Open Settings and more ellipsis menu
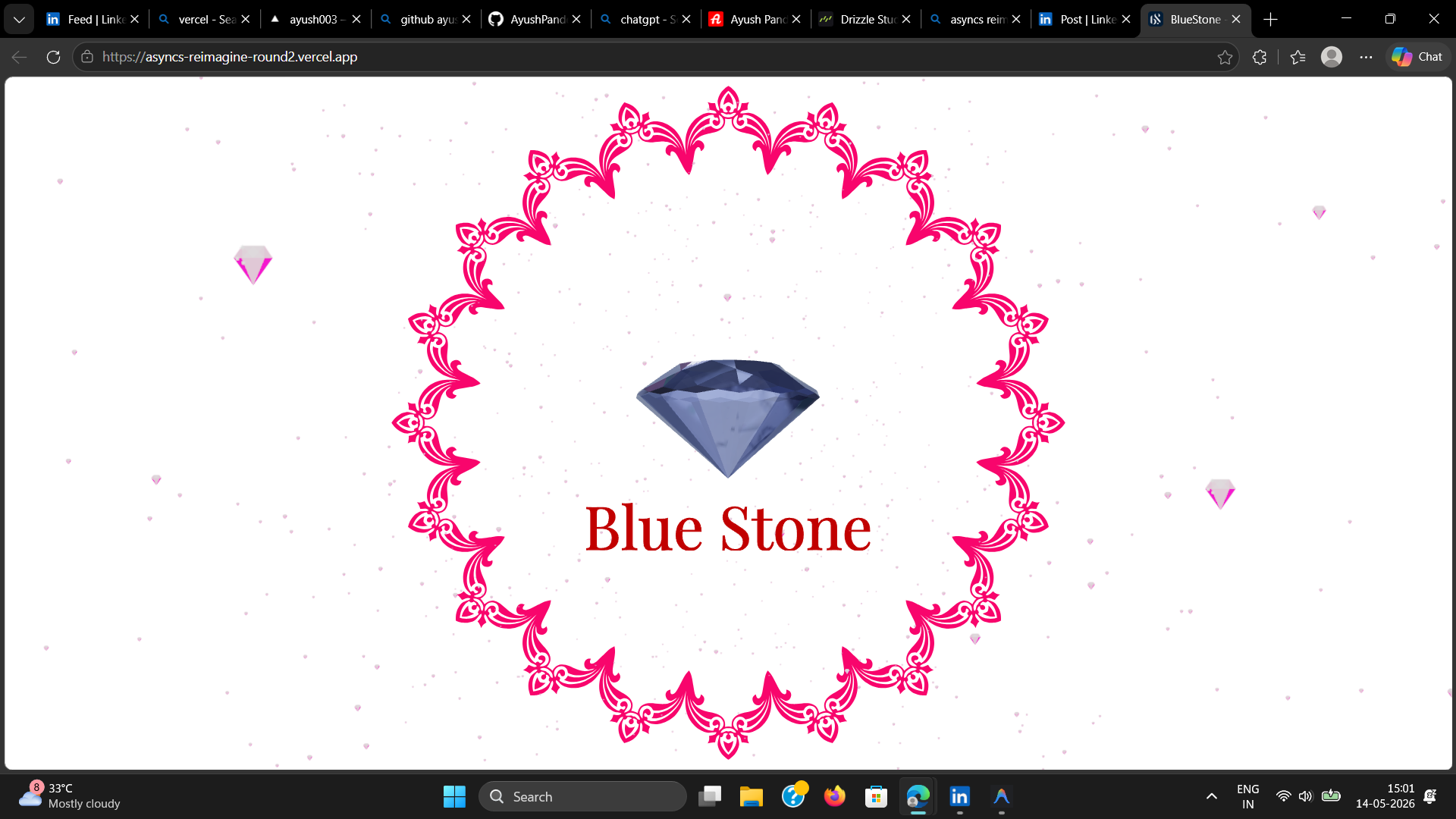Screen dimensions: 1456x819 pyautogui.click(x=1366, y=57)
